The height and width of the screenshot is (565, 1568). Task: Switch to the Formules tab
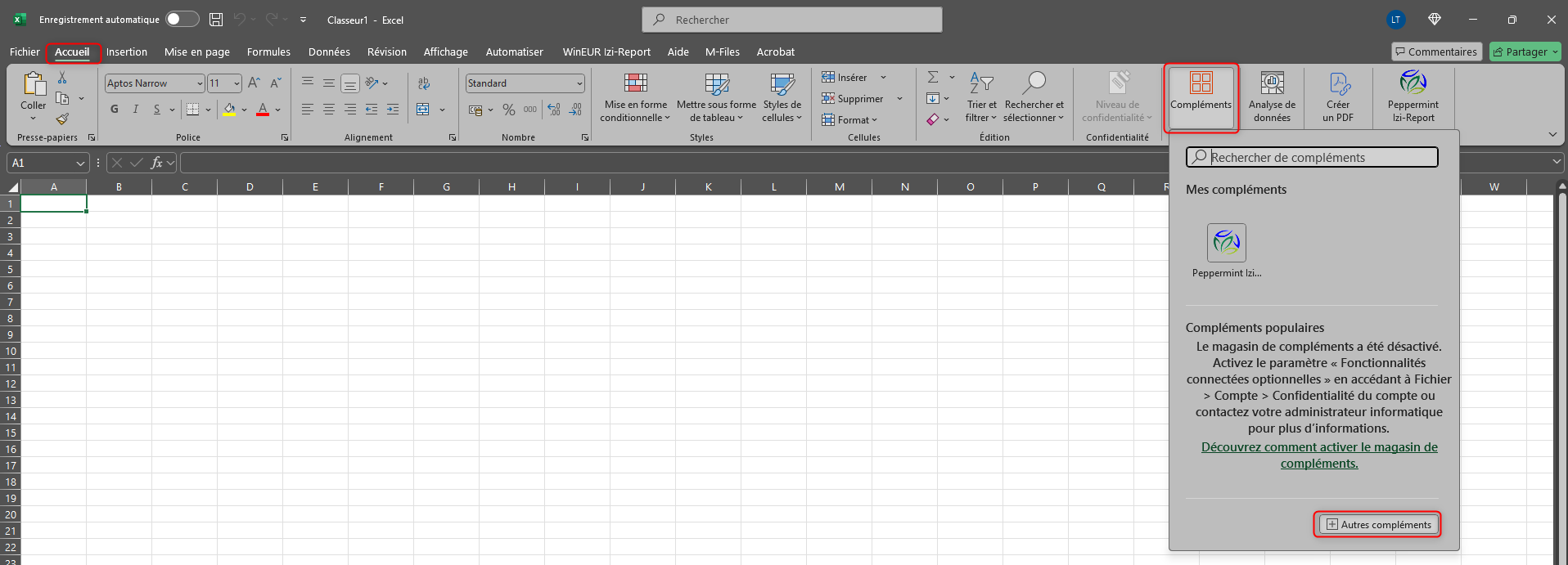268,52
